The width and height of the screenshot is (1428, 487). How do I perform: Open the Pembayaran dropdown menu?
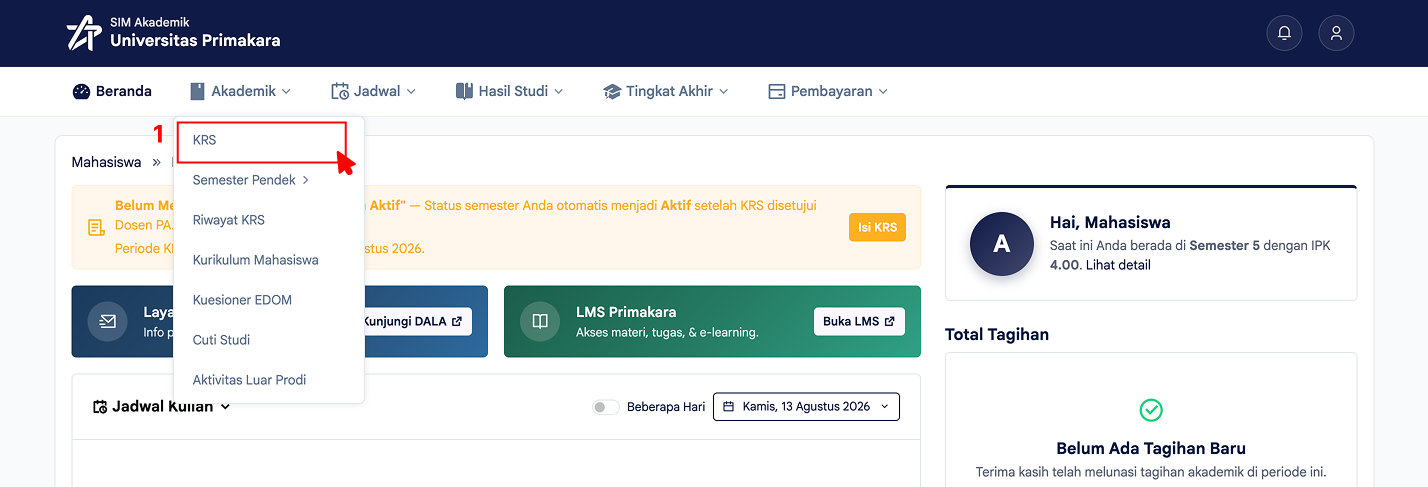click(x=828, y=91)
